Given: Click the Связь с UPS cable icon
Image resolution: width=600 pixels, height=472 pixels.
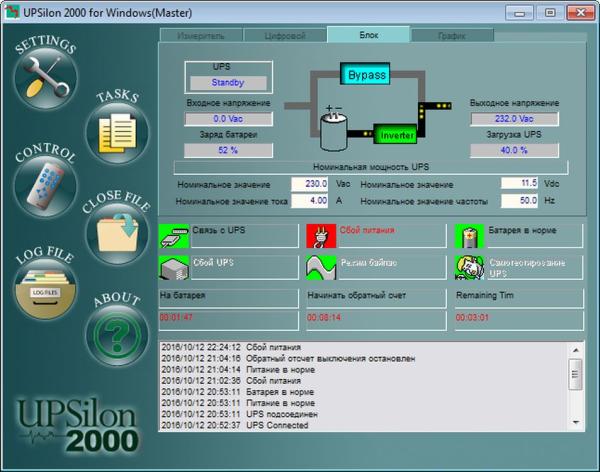Looking at the screenshot, I should point(174,236).
